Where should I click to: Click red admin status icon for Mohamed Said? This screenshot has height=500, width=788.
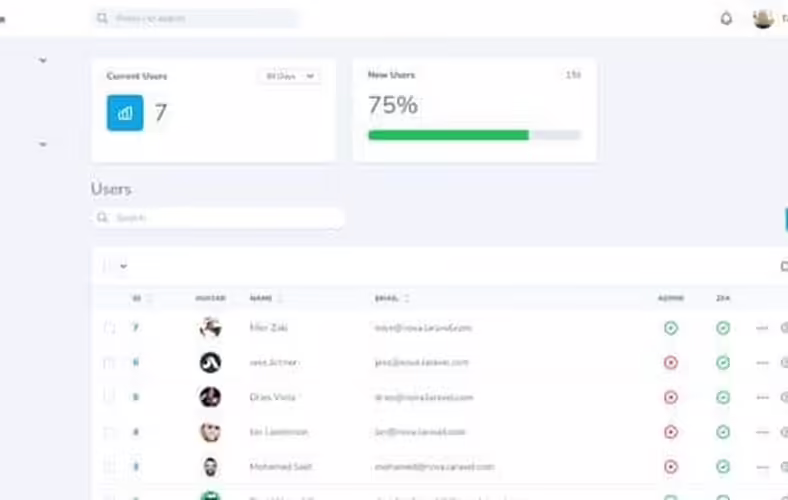(x=671, y=466)
